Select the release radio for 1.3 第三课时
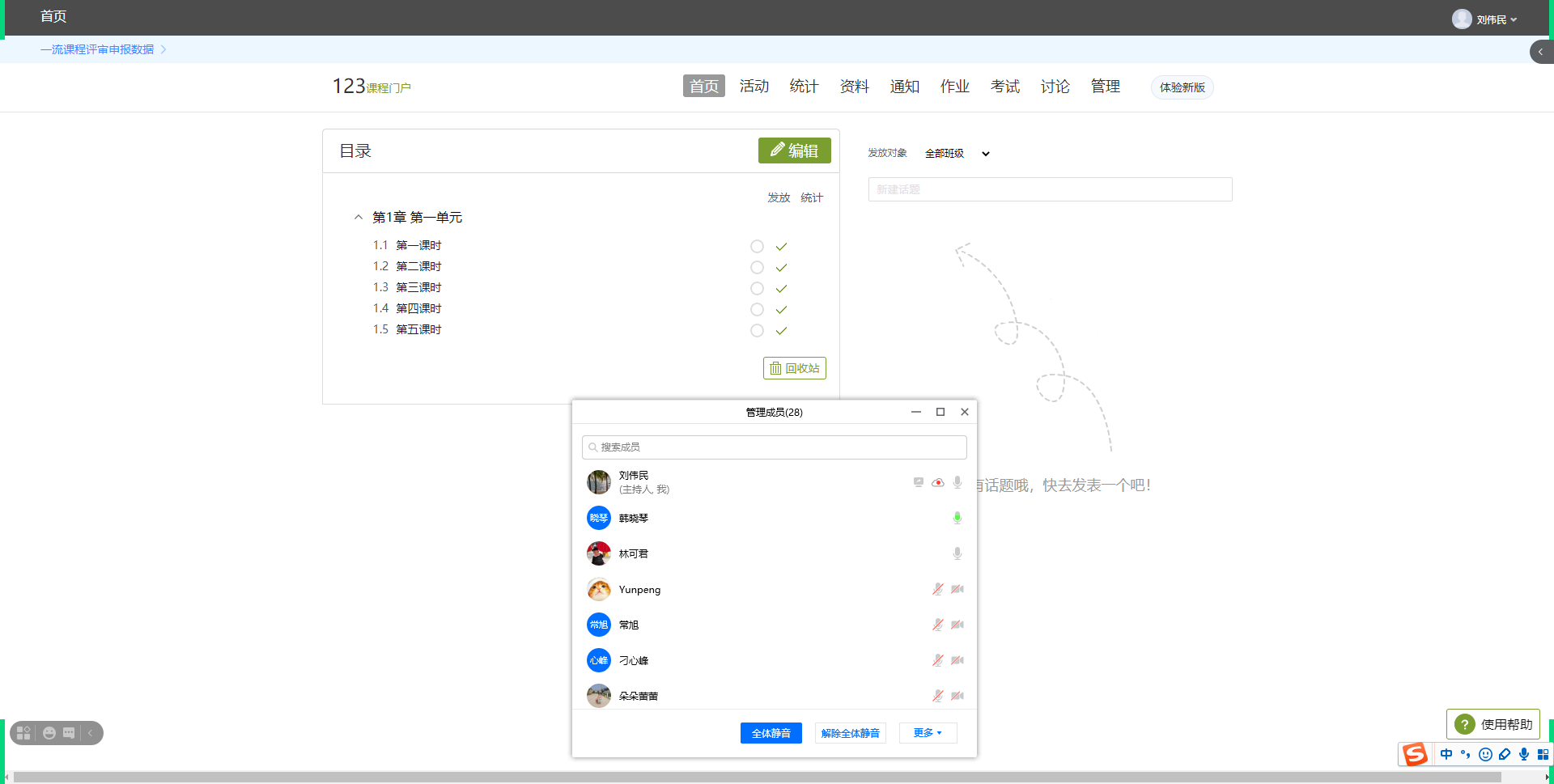This screenshot has width=1554, height=784. [757, 289]
